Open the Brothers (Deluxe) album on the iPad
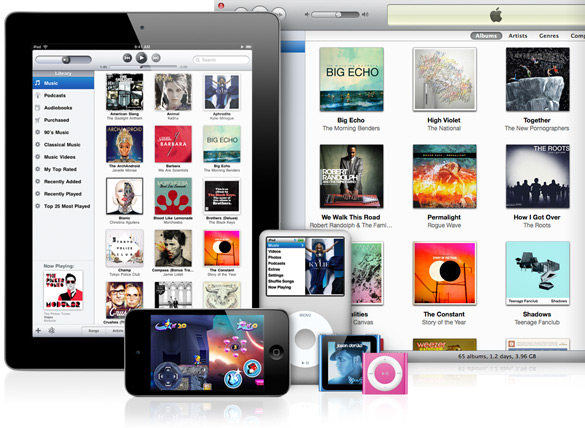 [x=222, y=196]
